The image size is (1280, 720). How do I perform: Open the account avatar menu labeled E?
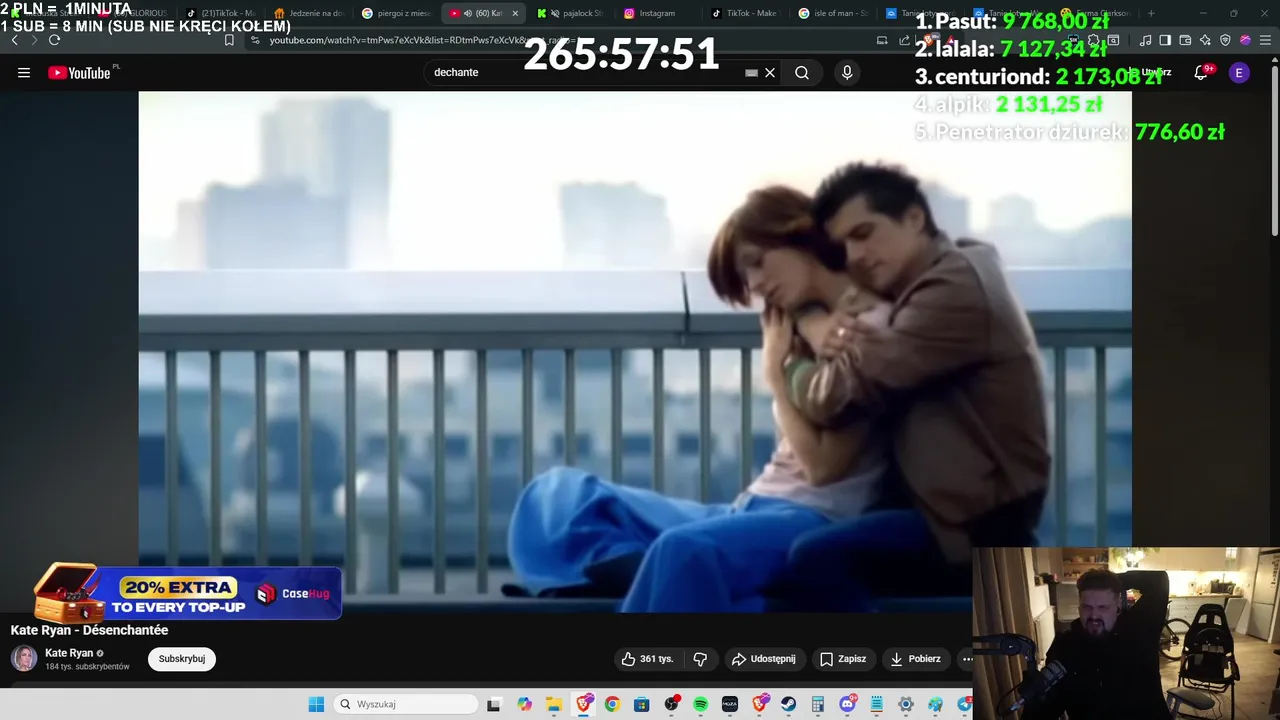1239,73
